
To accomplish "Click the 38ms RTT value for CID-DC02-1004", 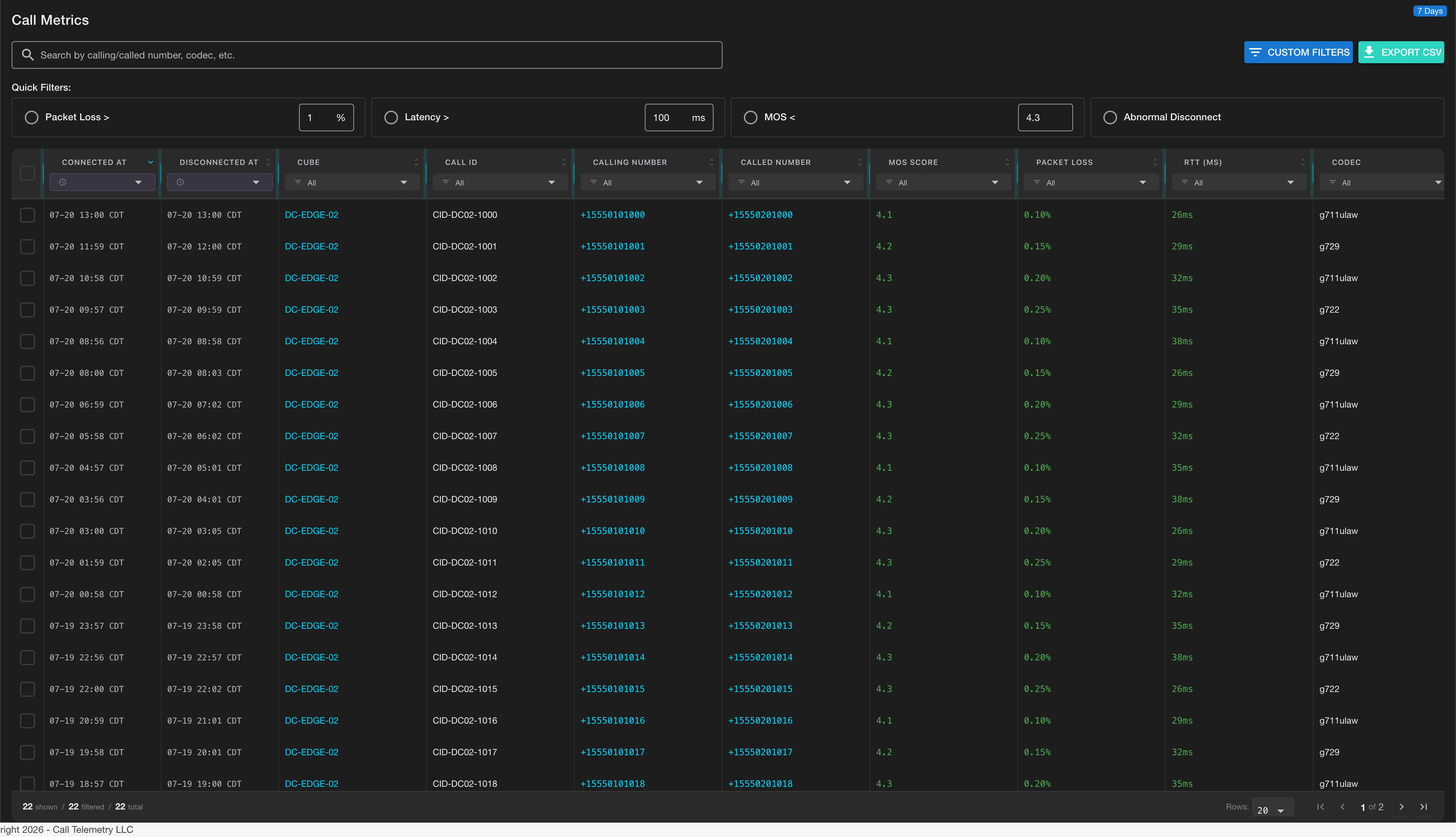I will 1182,342.
